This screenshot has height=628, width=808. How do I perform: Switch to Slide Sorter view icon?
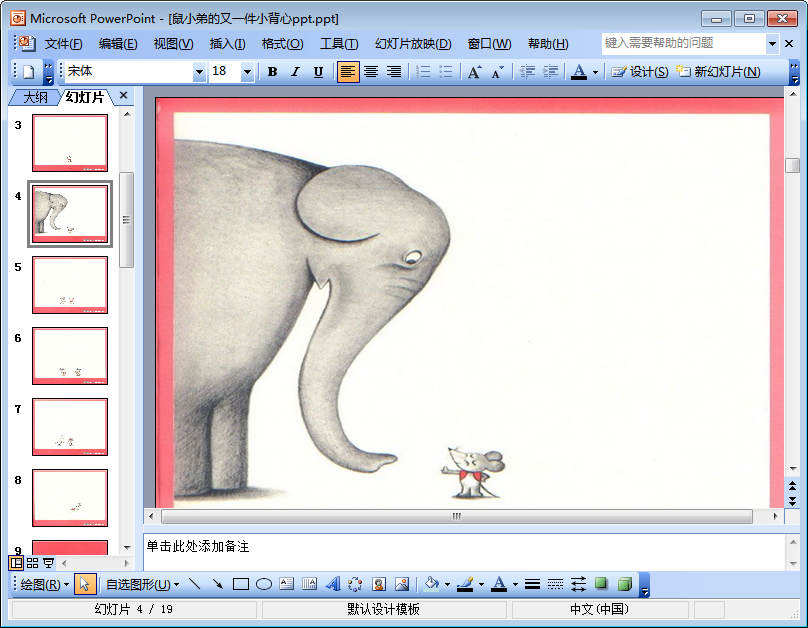tap(32, 563)
